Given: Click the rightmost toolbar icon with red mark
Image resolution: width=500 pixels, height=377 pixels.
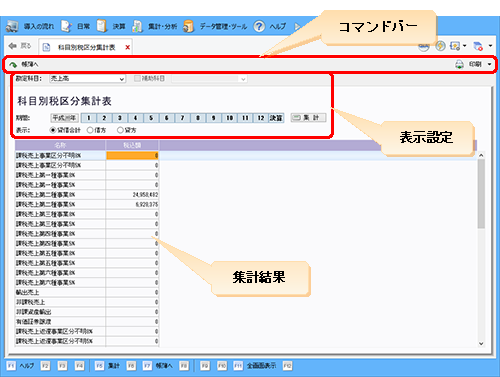Looking at the screenshot, I should (478, 46).
